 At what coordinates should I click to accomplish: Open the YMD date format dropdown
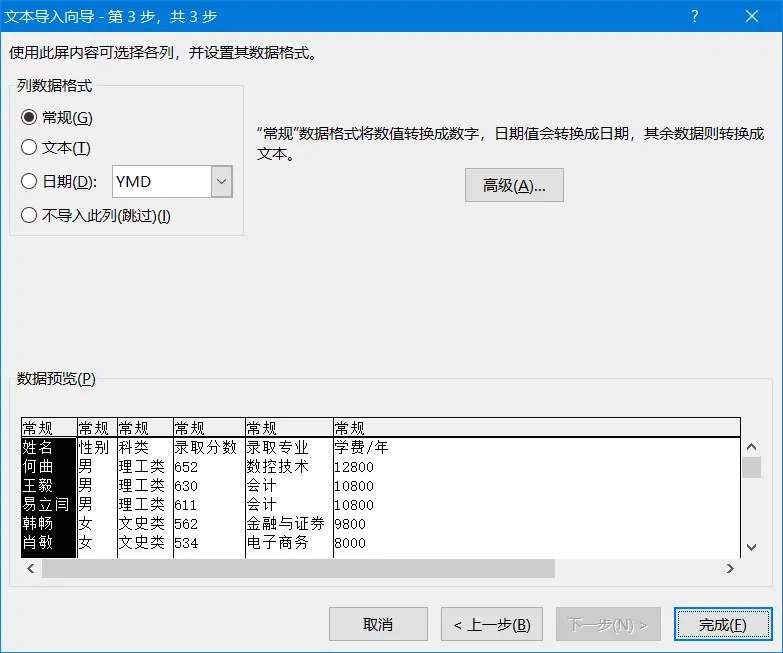[222, 181]
